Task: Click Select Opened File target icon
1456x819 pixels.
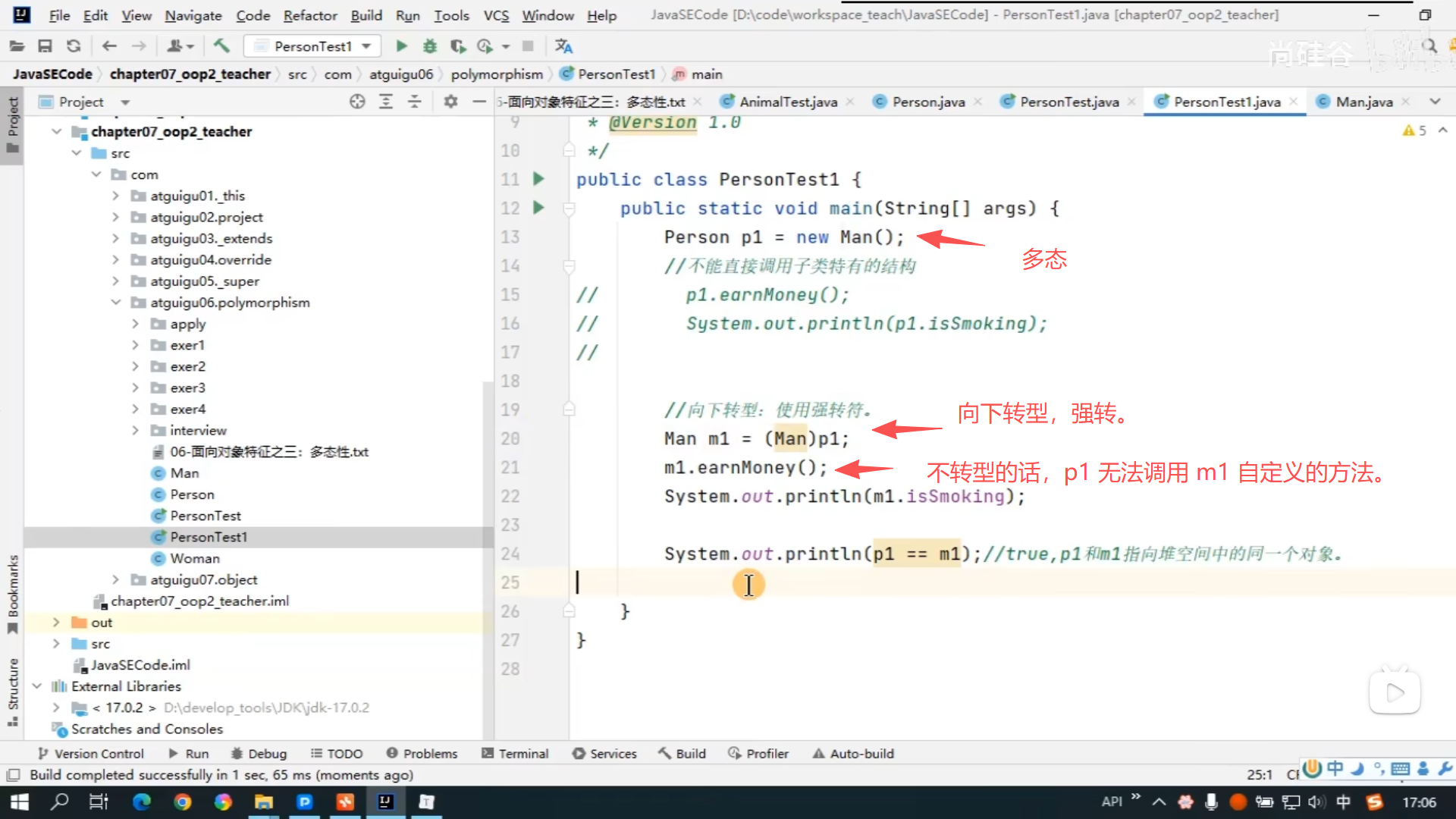Action: [357, 102]
